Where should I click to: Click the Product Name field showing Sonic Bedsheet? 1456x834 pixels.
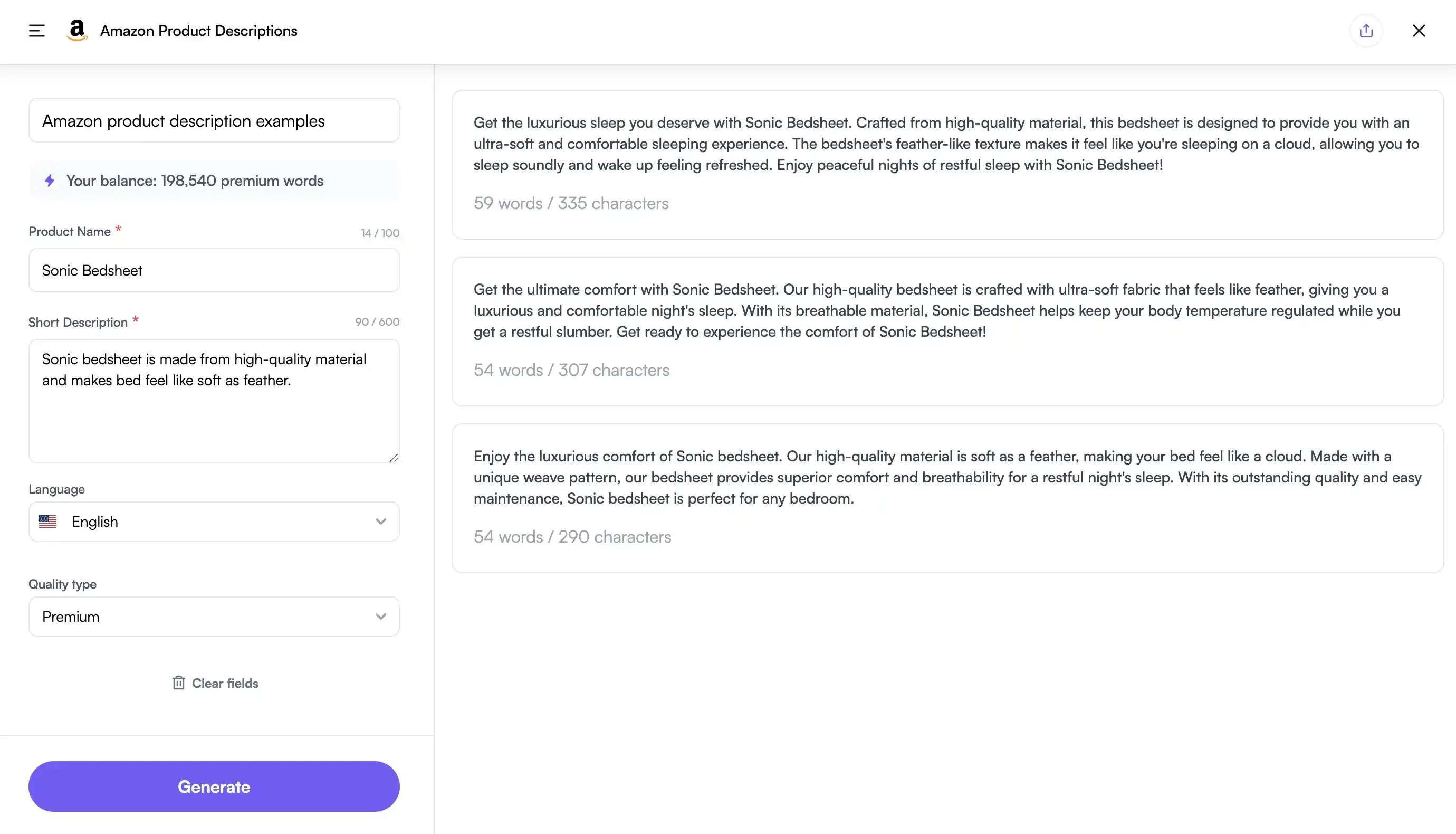tap(214, 270)
